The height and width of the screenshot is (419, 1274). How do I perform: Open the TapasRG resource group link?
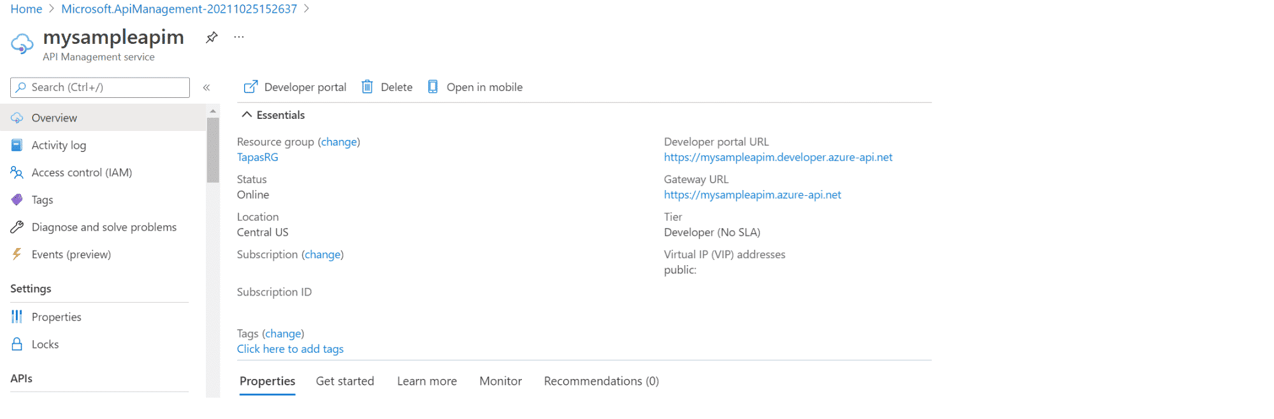[258, 157]
